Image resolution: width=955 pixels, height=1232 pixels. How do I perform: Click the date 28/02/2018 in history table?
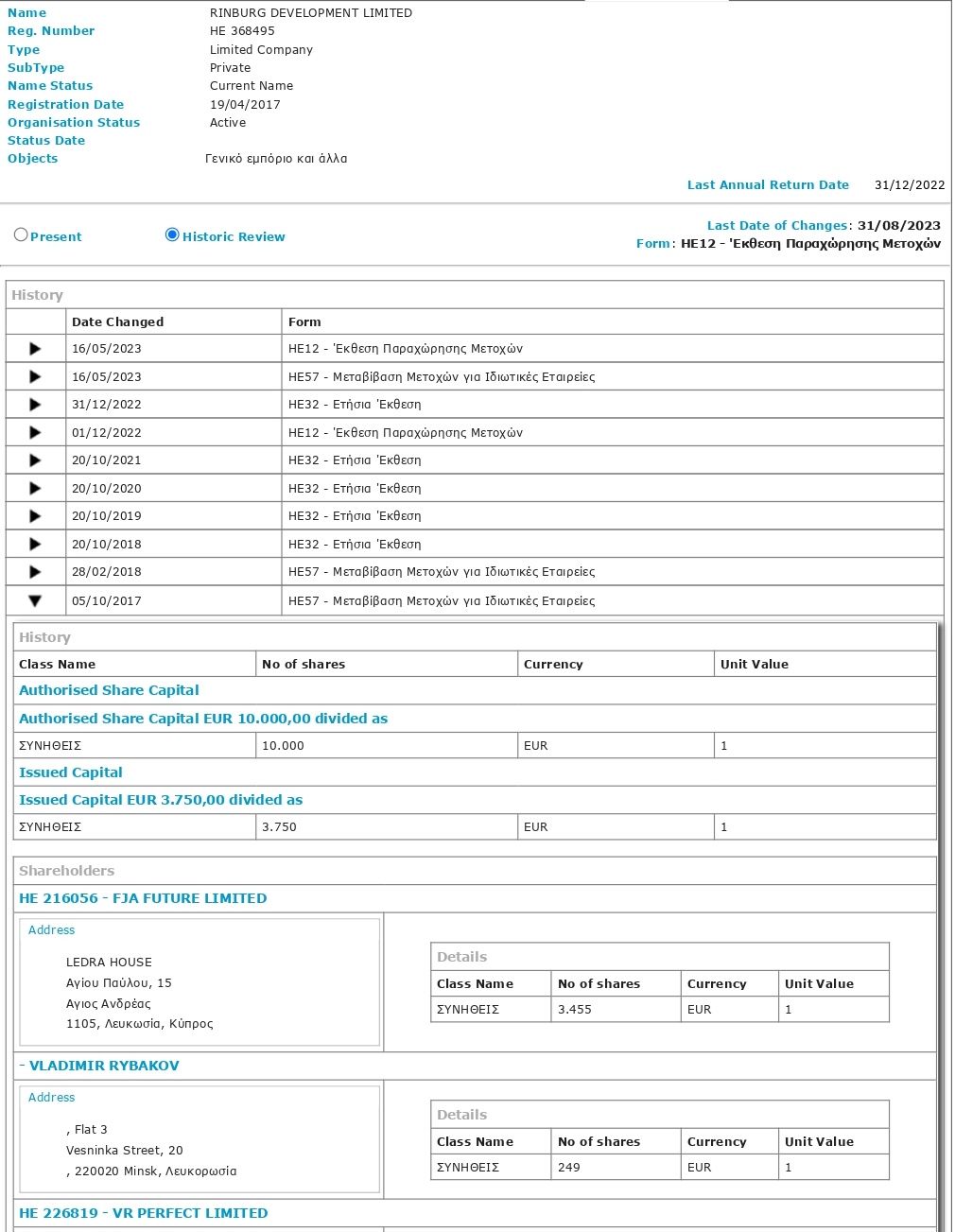pyautogui.click(x=107, y=572)
